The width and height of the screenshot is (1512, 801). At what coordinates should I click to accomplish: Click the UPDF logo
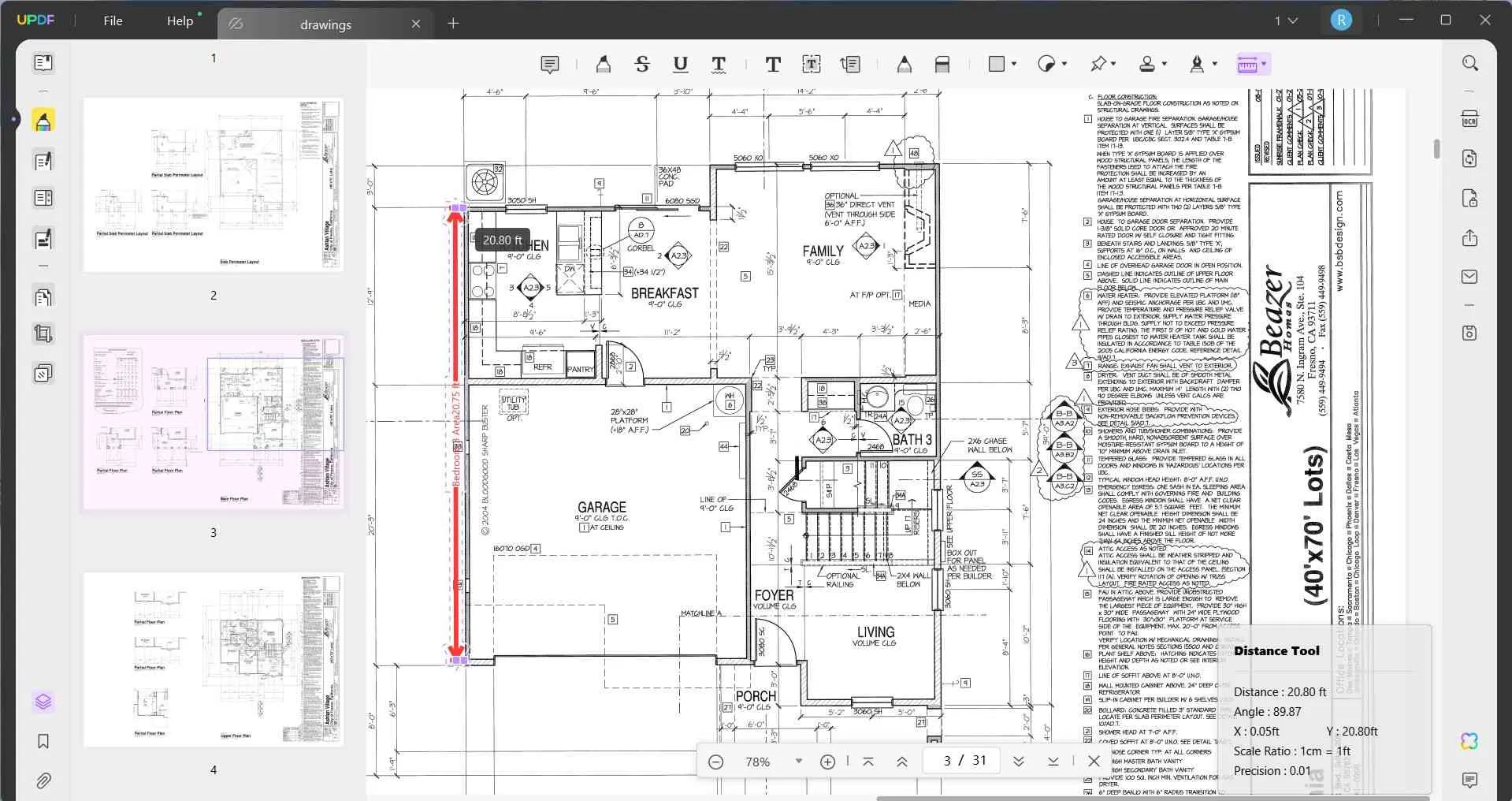[35, 20]
